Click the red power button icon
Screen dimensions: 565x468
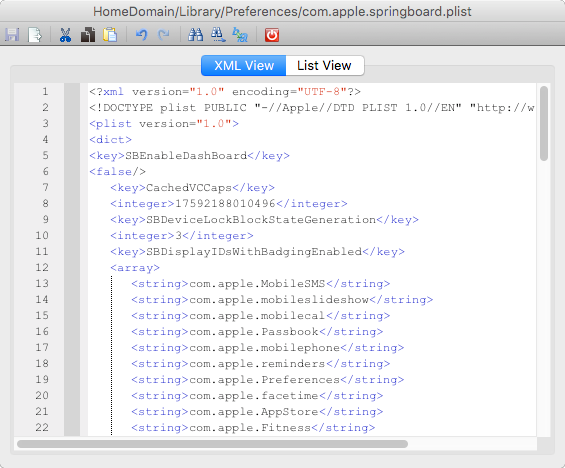(272, 35)
